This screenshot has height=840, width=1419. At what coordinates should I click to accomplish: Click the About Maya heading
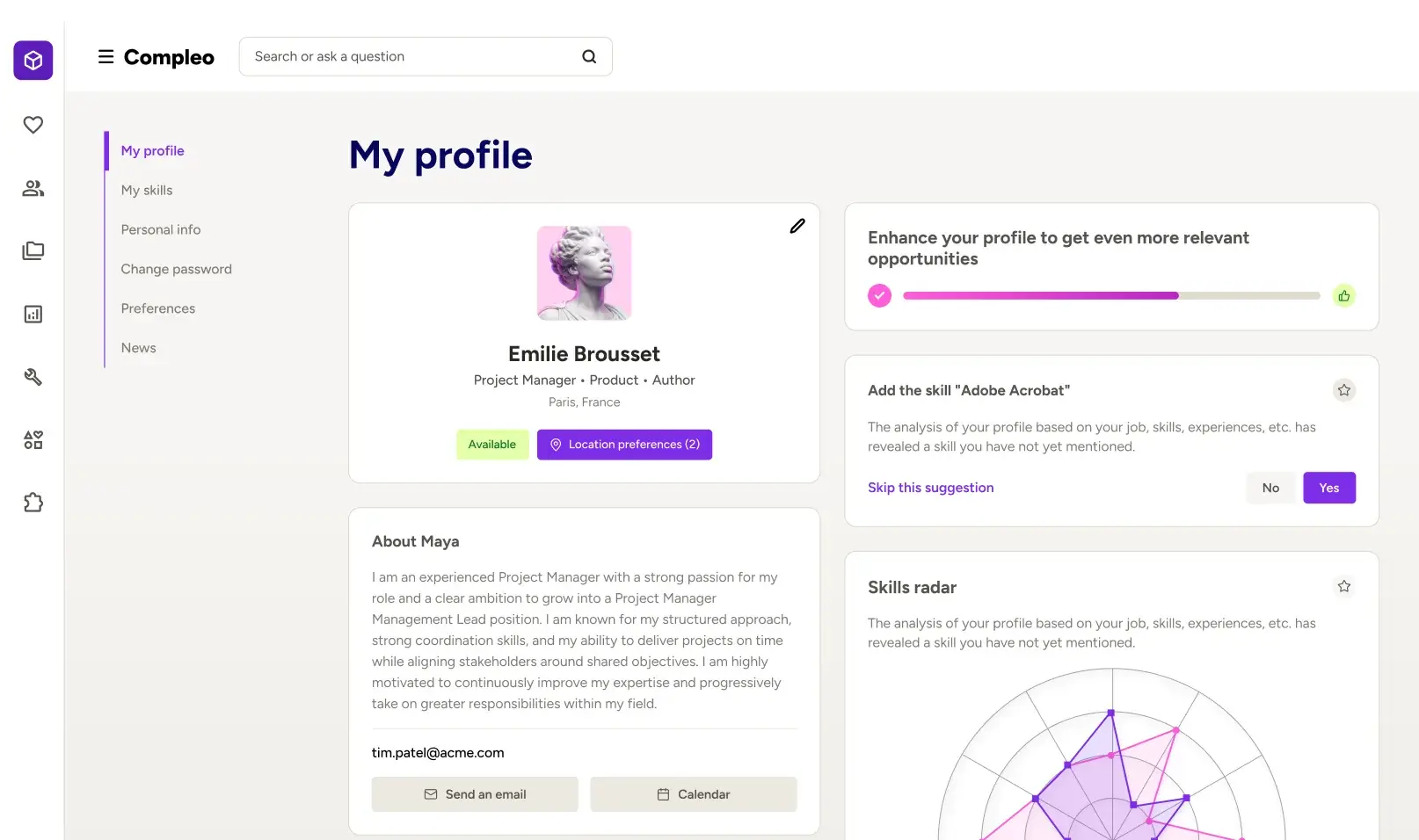416,542
